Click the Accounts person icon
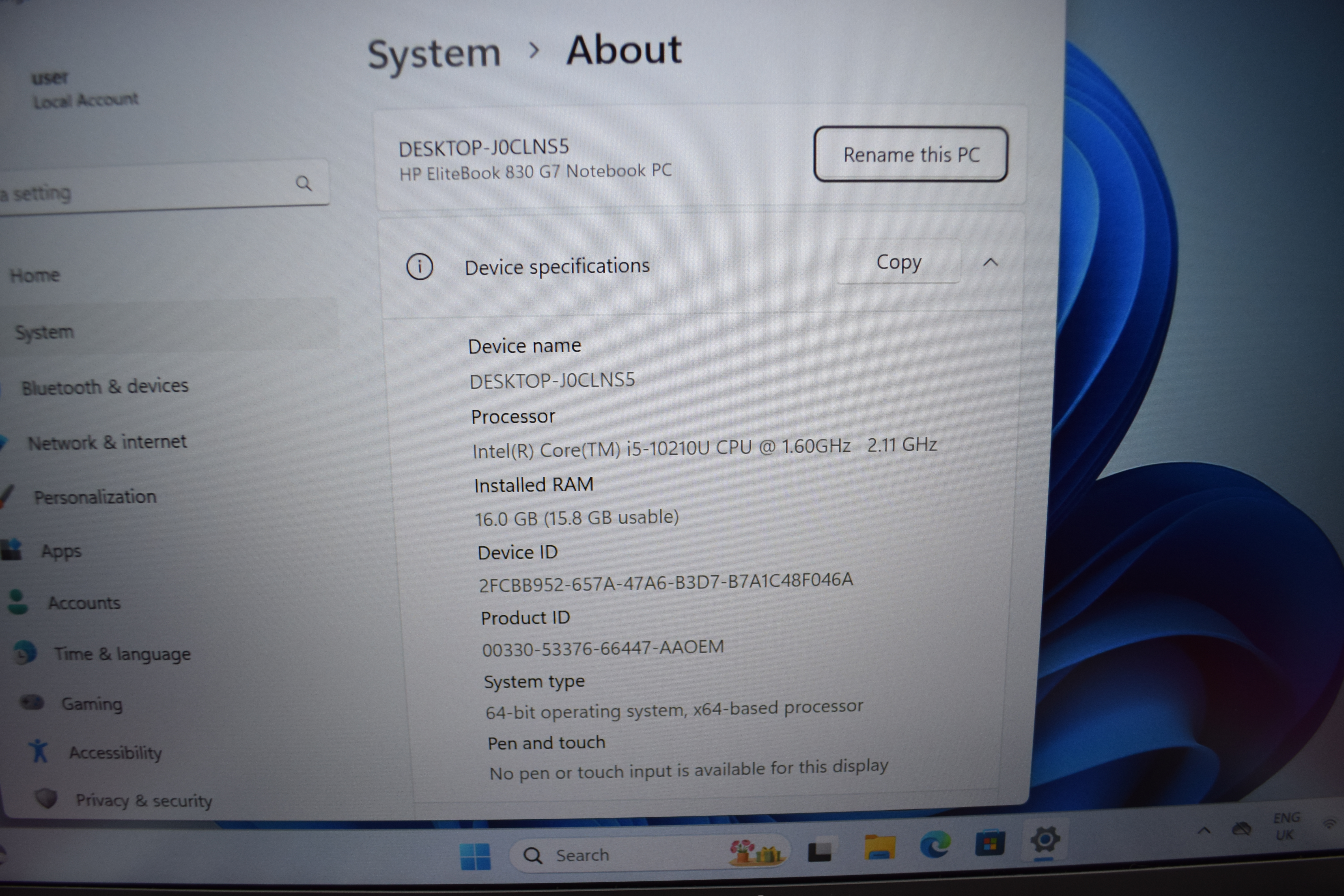 tap(18, 602)
